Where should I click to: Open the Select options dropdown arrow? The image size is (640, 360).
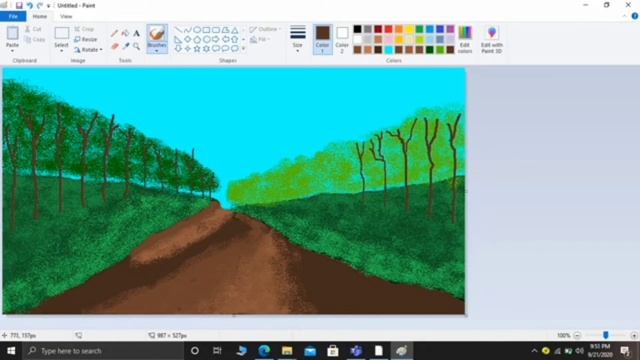point(61,51)
